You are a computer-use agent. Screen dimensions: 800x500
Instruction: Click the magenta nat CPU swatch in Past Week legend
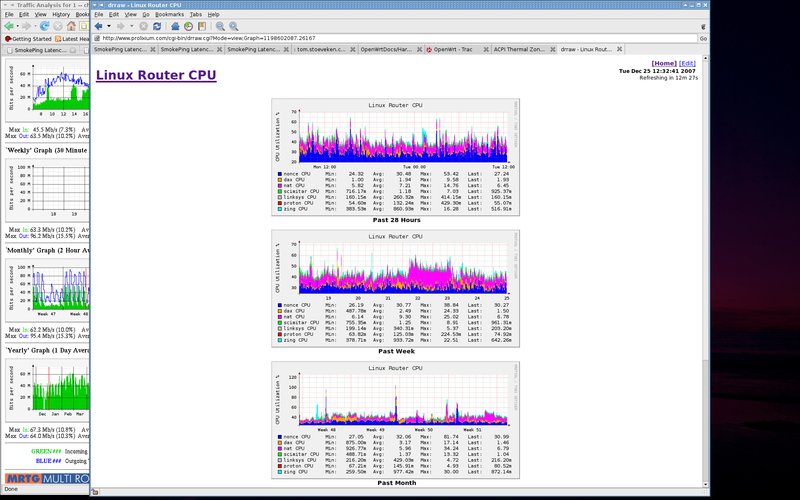coord(280,317)
